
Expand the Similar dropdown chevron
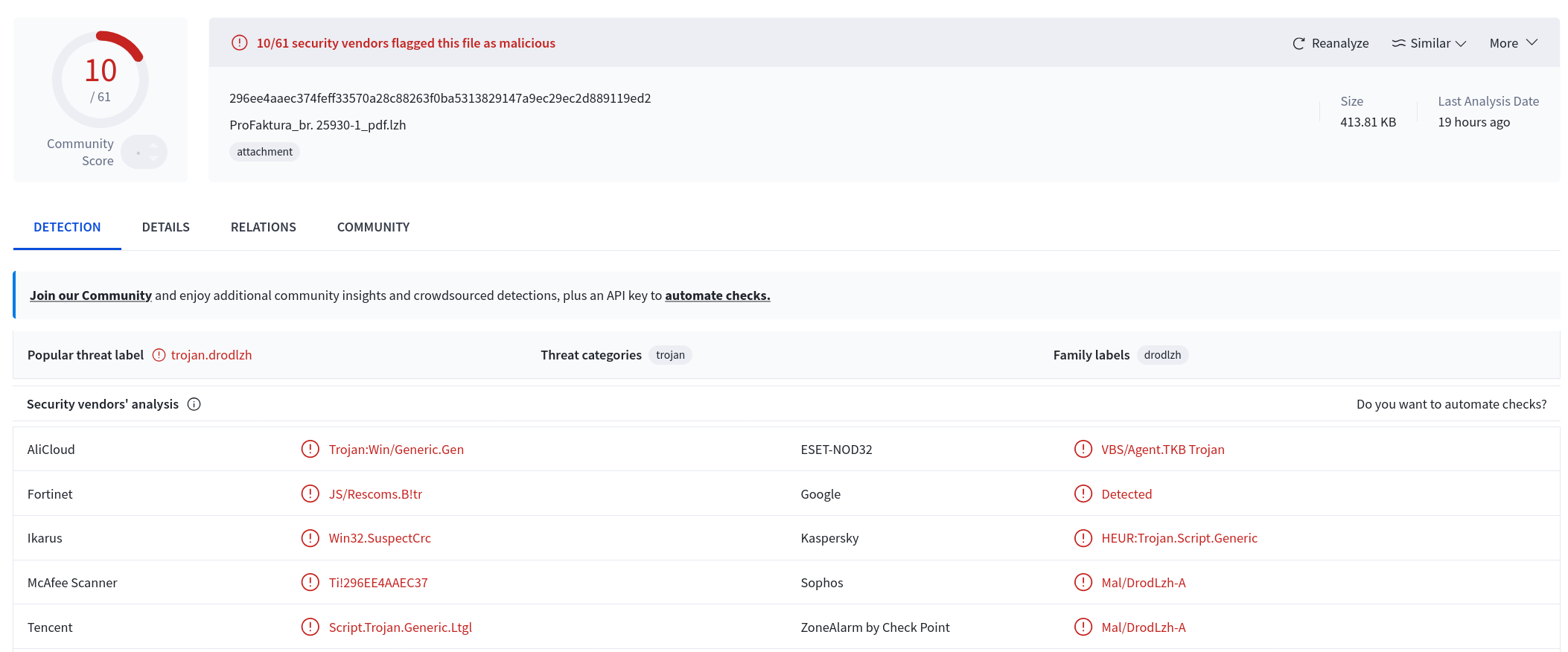pyautogui.click(x=1461, y=43)
